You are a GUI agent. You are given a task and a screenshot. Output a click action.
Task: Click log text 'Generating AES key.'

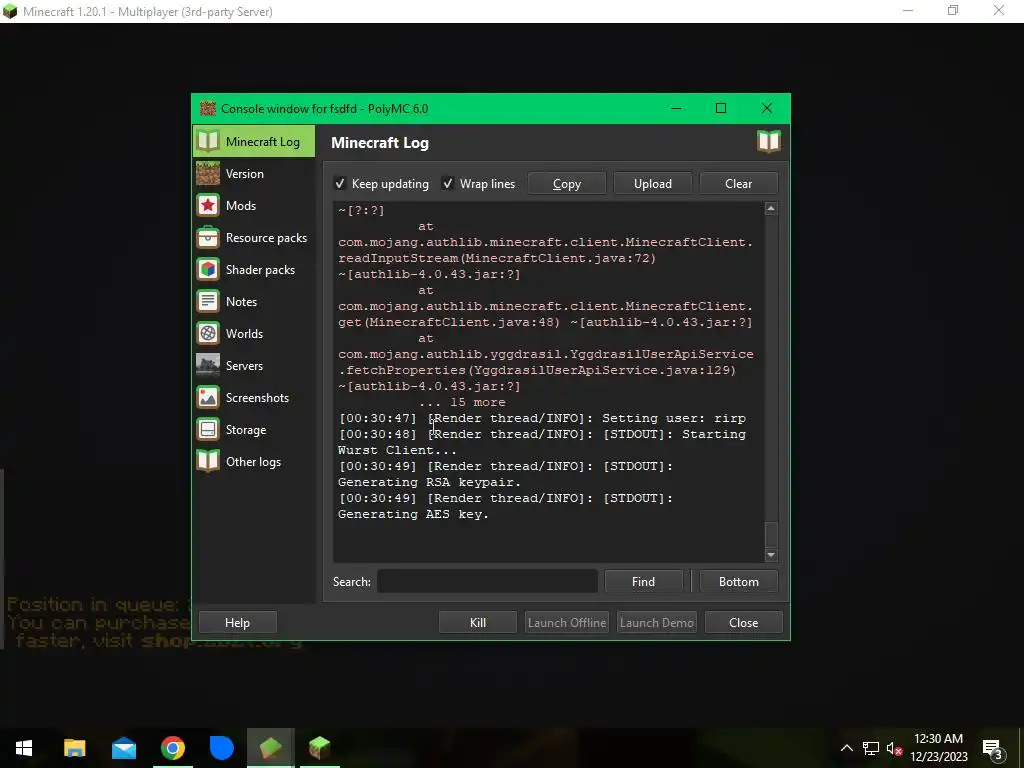tap(413, 514)
